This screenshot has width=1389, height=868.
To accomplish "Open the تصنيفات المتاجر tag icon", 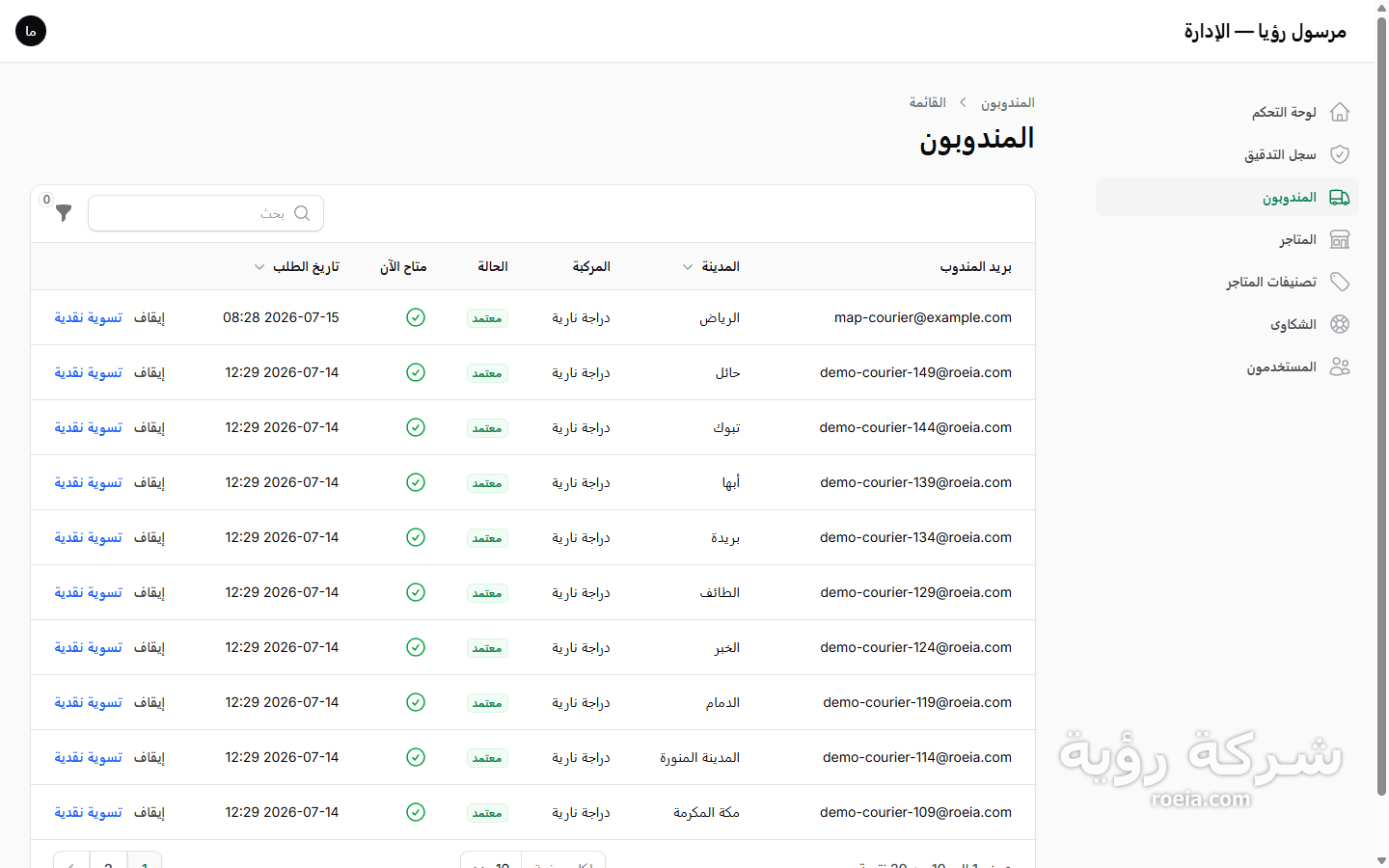I will [1340, 282].
